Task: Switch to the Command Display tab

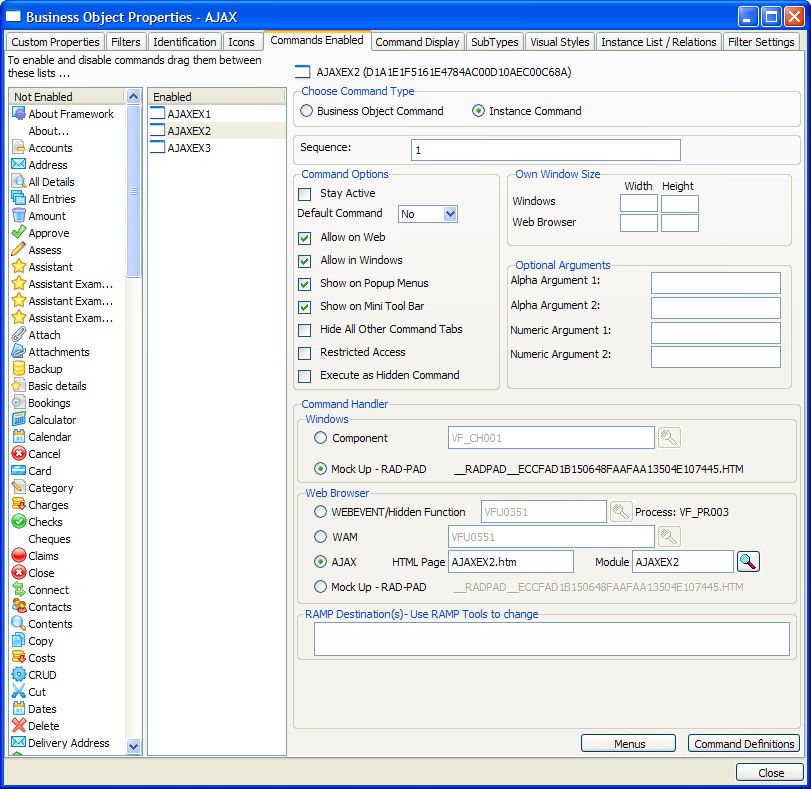Action: tap(417, 42)
